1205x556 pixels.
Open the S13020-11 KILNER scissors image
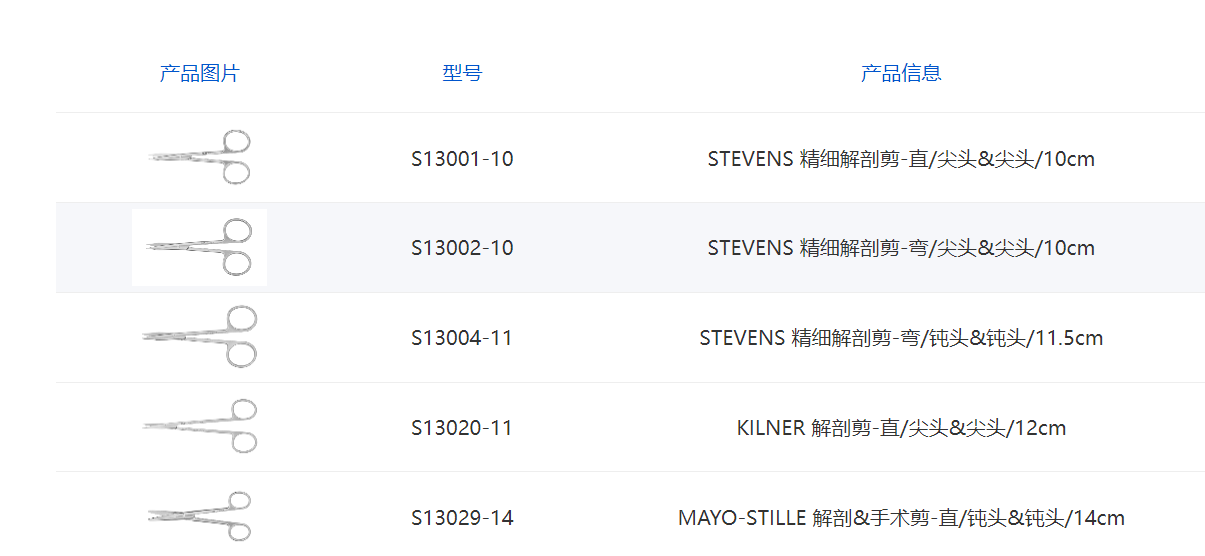200,427
